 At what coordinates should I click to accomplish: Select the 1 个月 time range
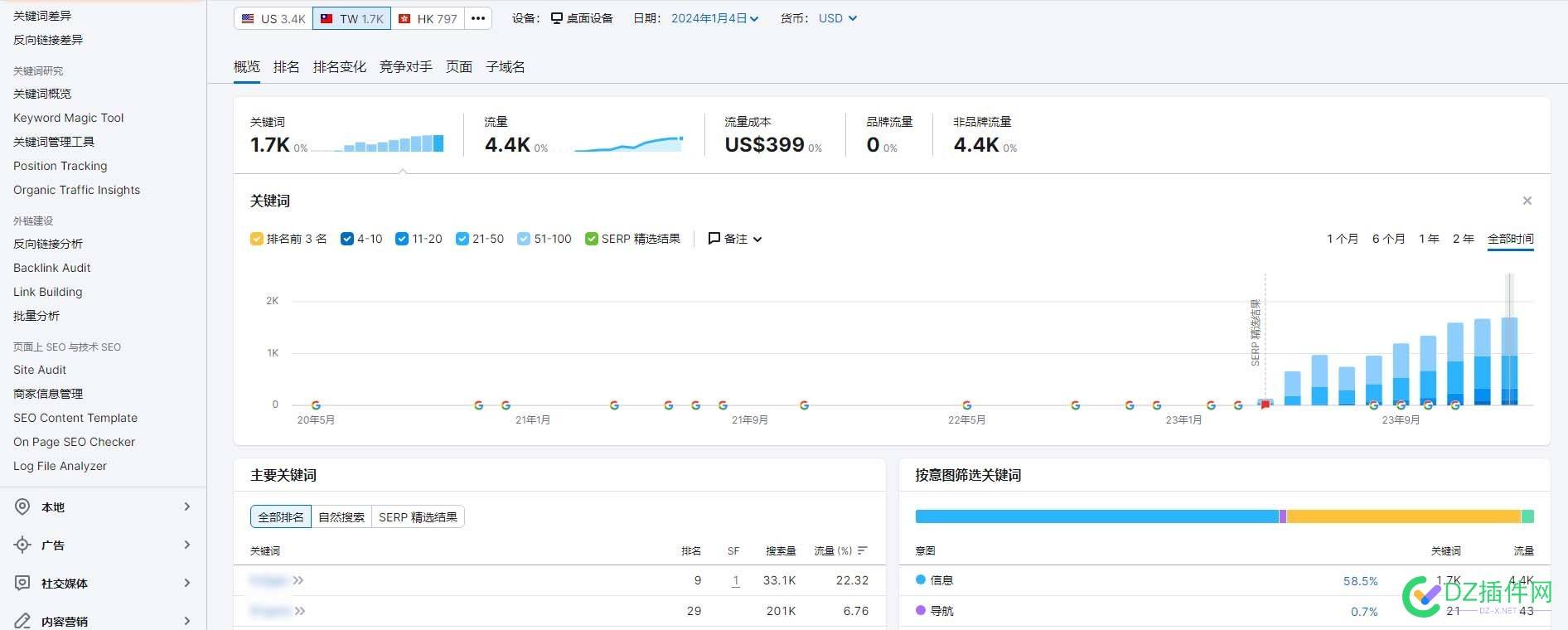1342,239
